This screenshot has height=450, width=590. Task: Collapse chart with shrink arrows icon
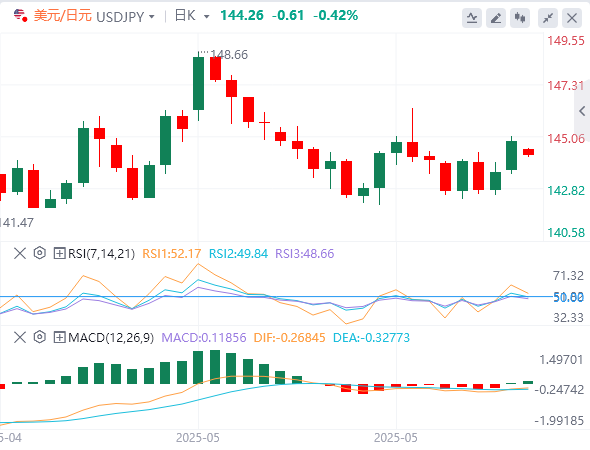(548, 18)
